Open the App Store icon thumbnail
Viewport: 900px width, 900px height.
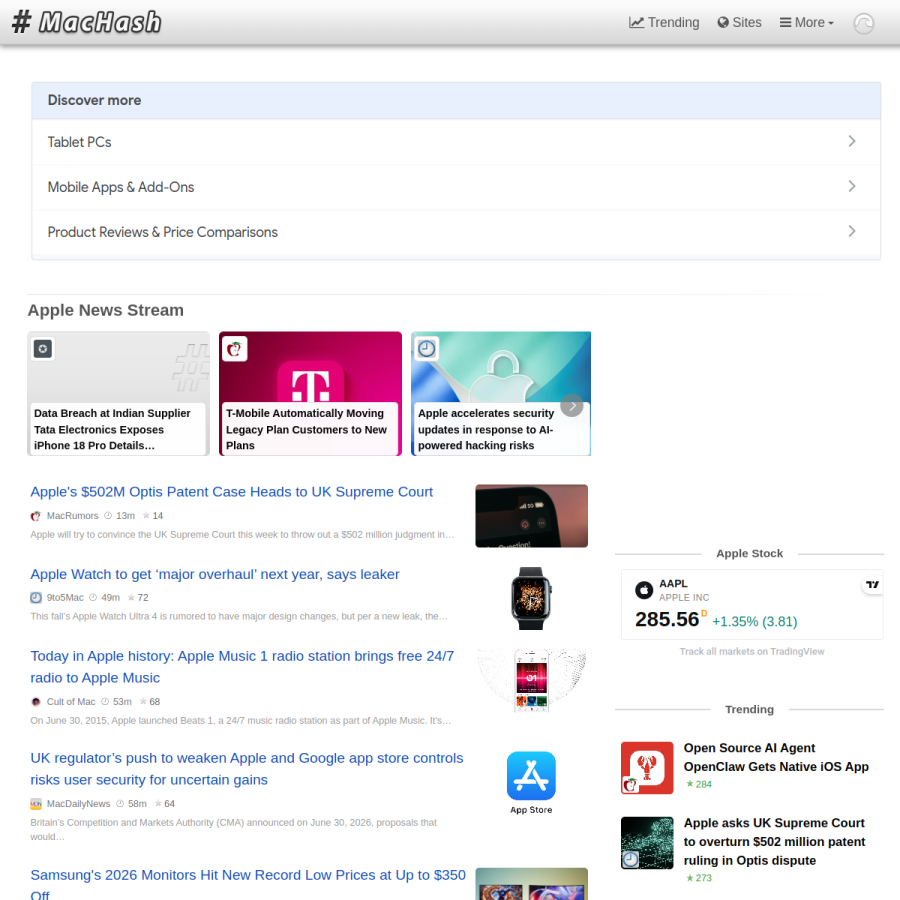[532, 782]
